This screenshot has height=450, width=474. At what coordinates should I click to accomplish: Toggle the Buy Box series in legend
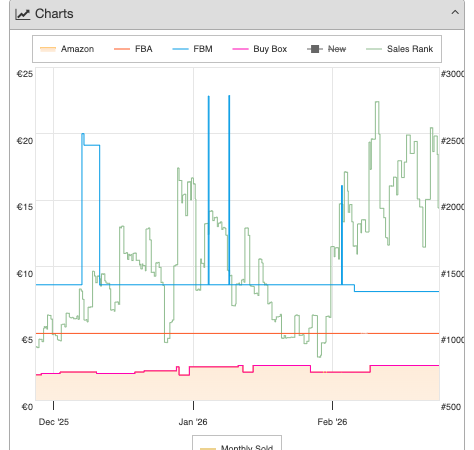pos(260,49)
